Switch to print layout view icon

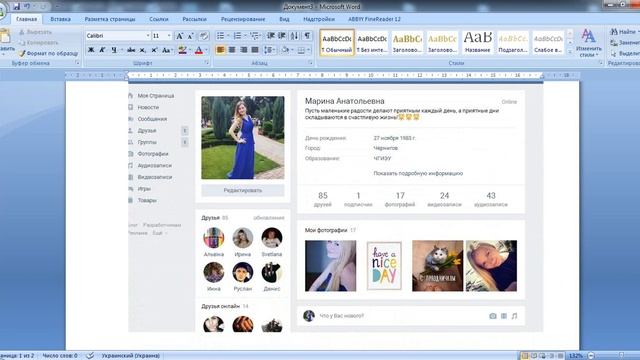click(x=524, y=356)
